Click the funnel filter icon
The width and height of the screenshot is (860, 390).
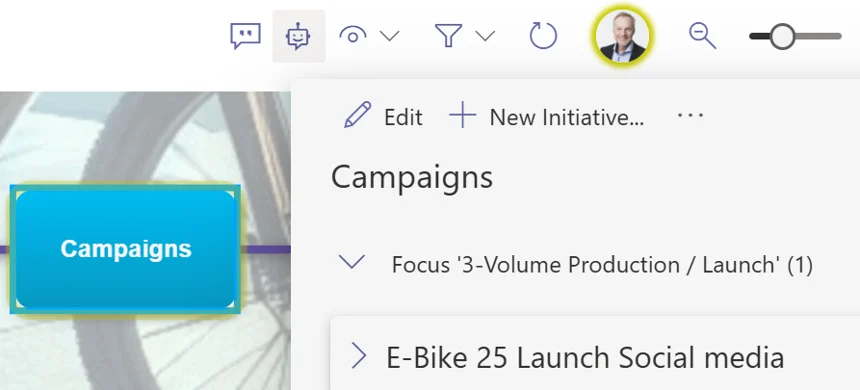click(448, 36)
